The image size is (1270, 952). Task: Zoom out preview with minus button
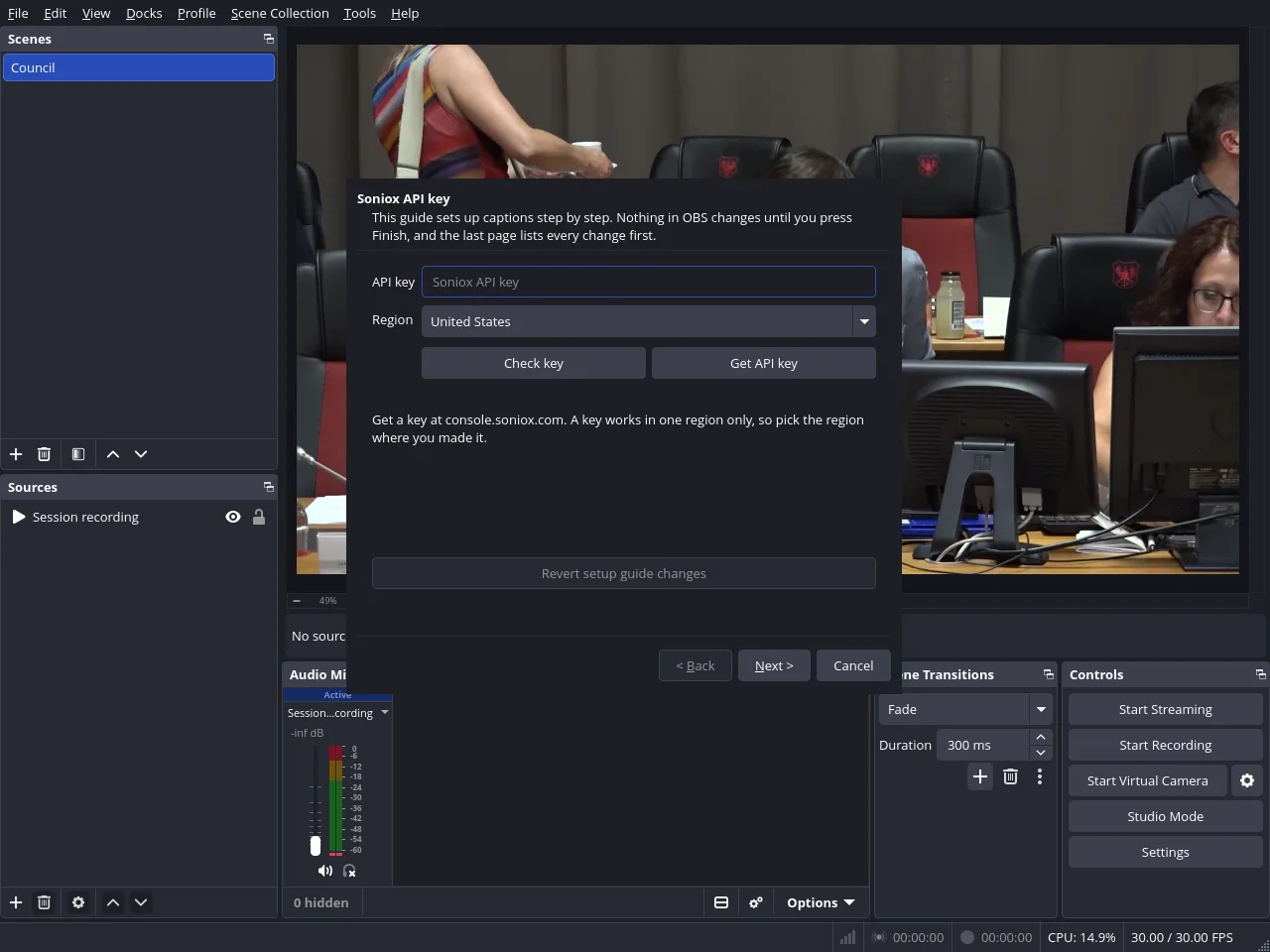(297, 601)
